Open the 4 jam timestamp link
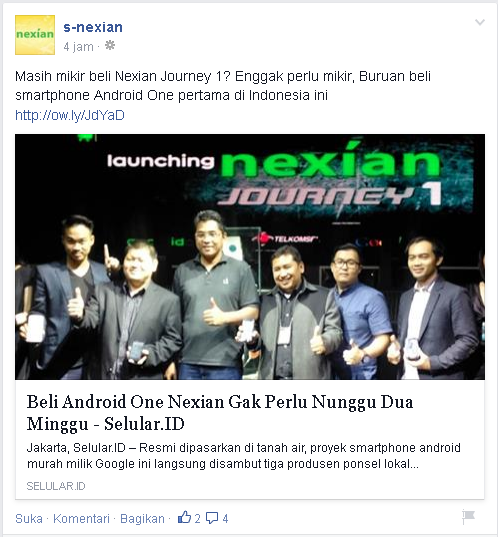The width and height of the screenshot is (498, 537). [78, 47]
